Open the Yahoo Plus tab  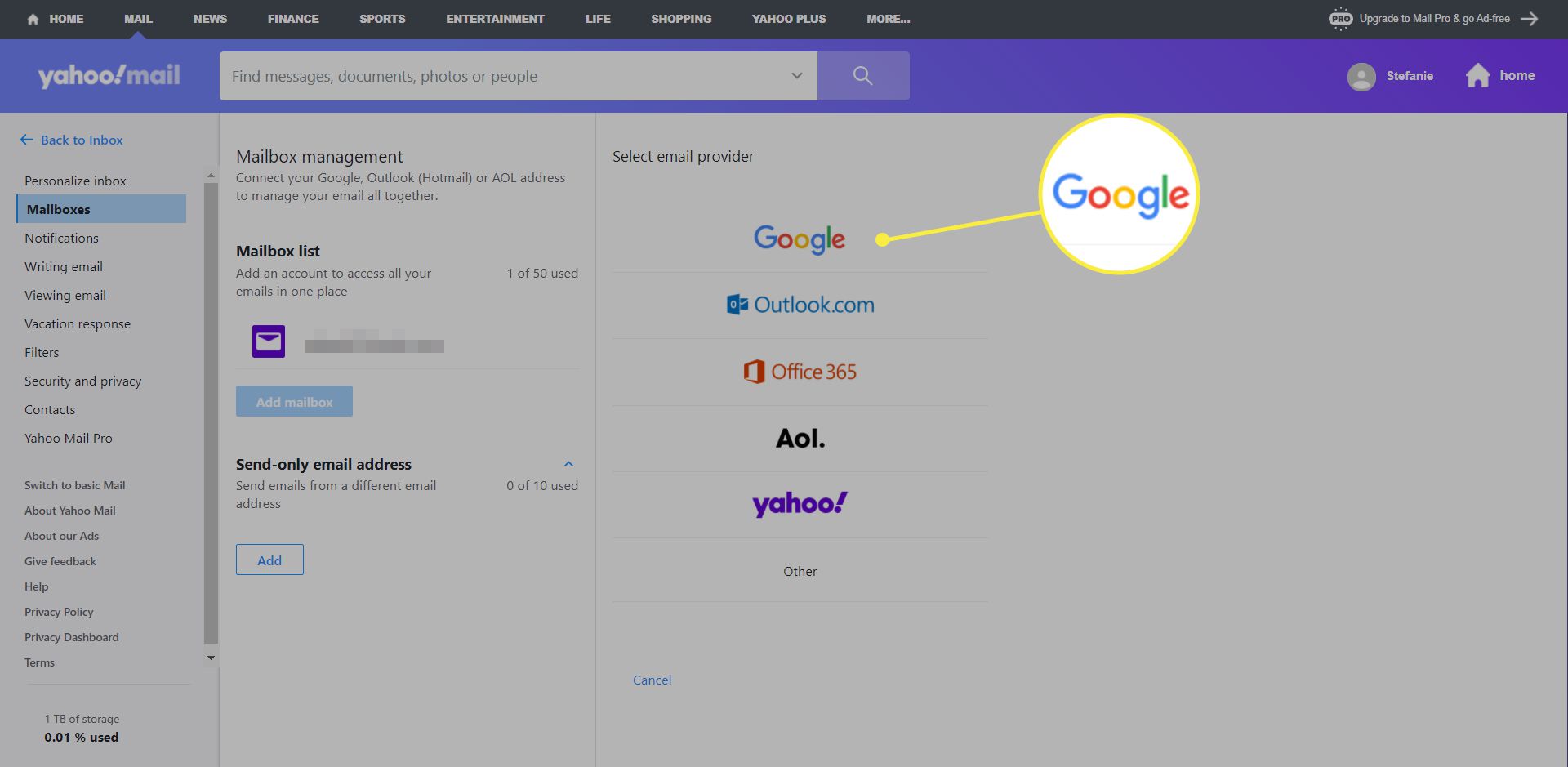click(789, 19)
